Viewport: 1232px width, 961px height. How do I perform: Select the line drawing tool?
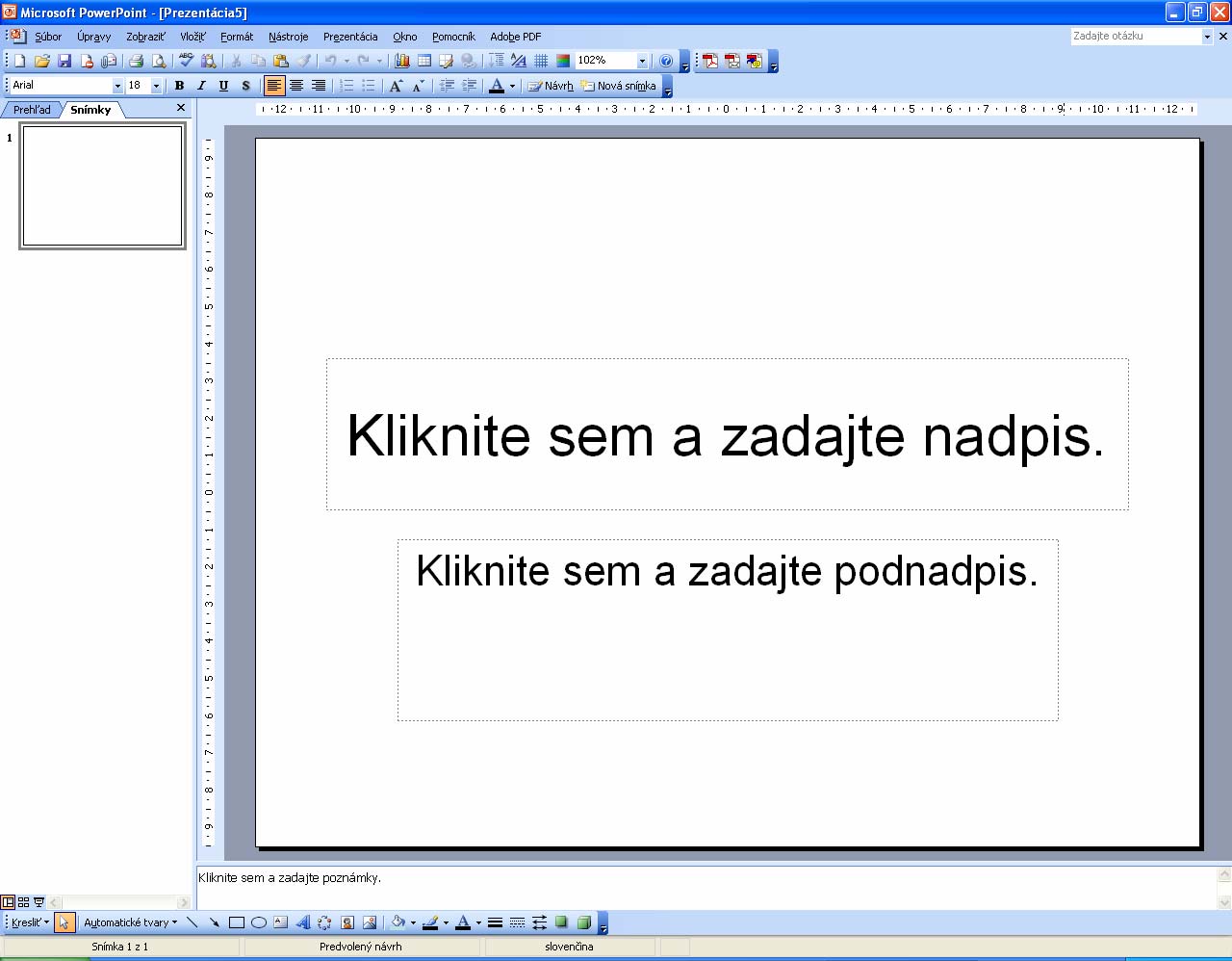click(x=192, y=922)
